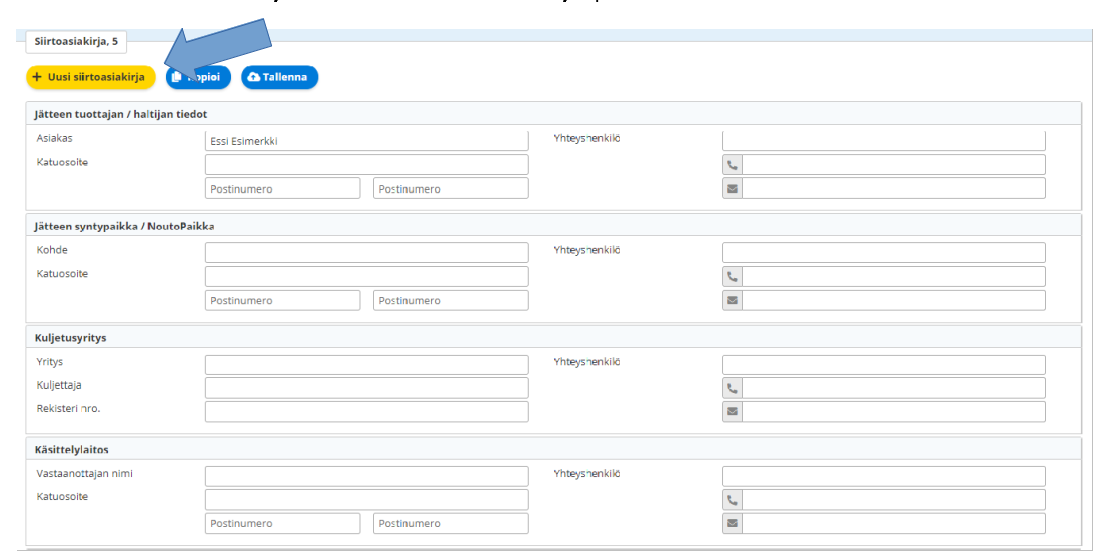Image resolution: width=1099 pixels, height=558 pixels.
Task: Click the Kohde label
Action: point(52,250)
